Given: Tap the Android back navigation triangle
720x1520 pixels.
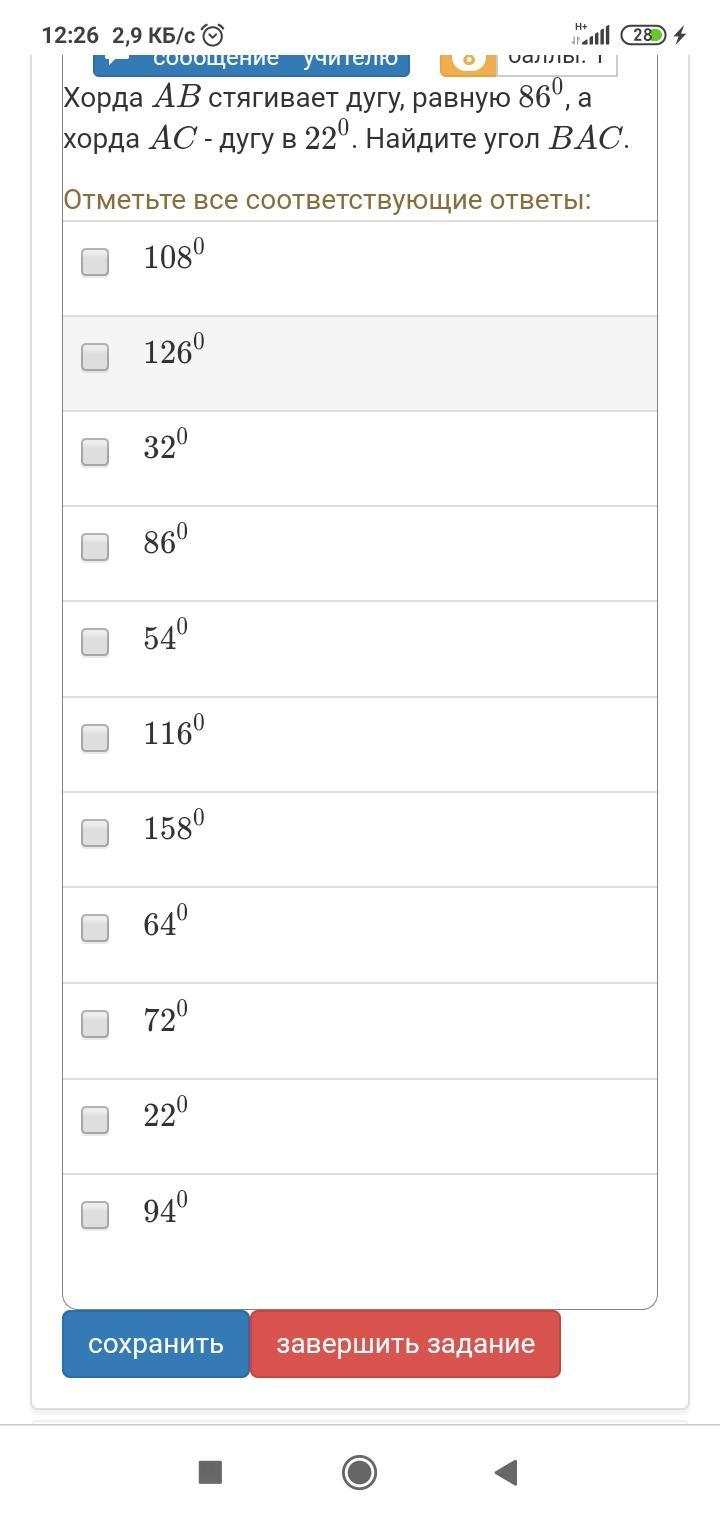Looking at the screenshot, I should coord(506,1472).
